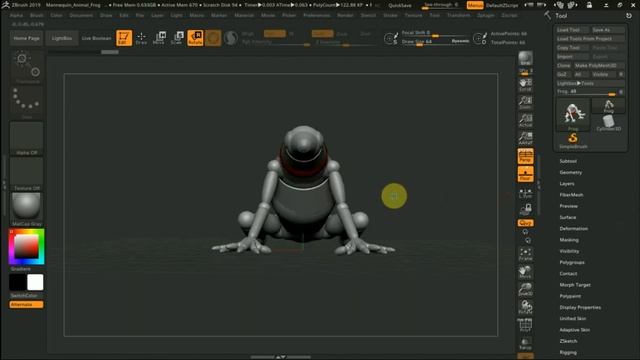Viewport: 640px width, 360px height.
Task: Toggle the PolyF wireframe icon
Action: [x=525, y=325]
